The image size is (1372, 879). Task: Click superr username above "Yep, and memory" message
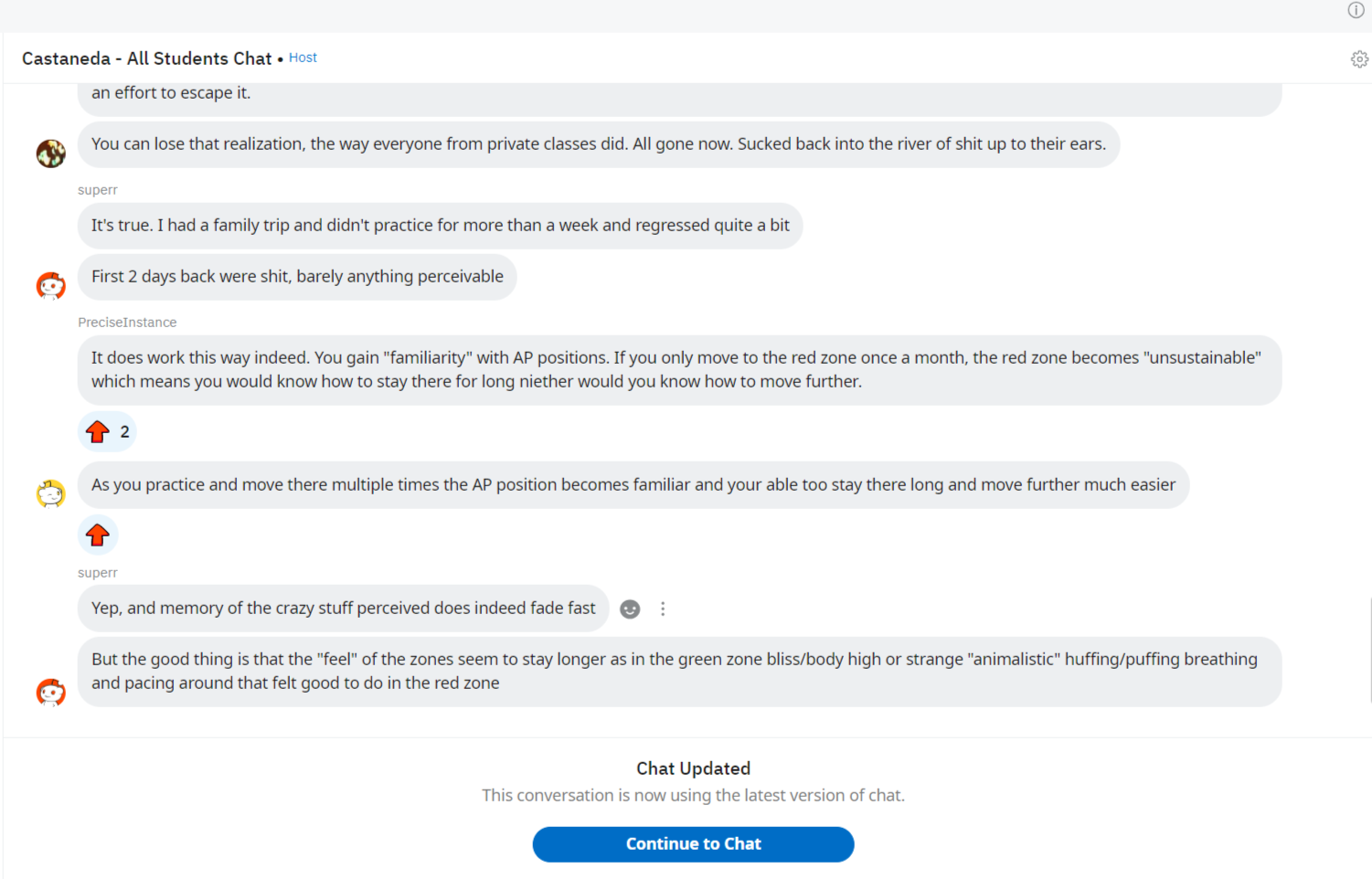(x=98, y=573)
